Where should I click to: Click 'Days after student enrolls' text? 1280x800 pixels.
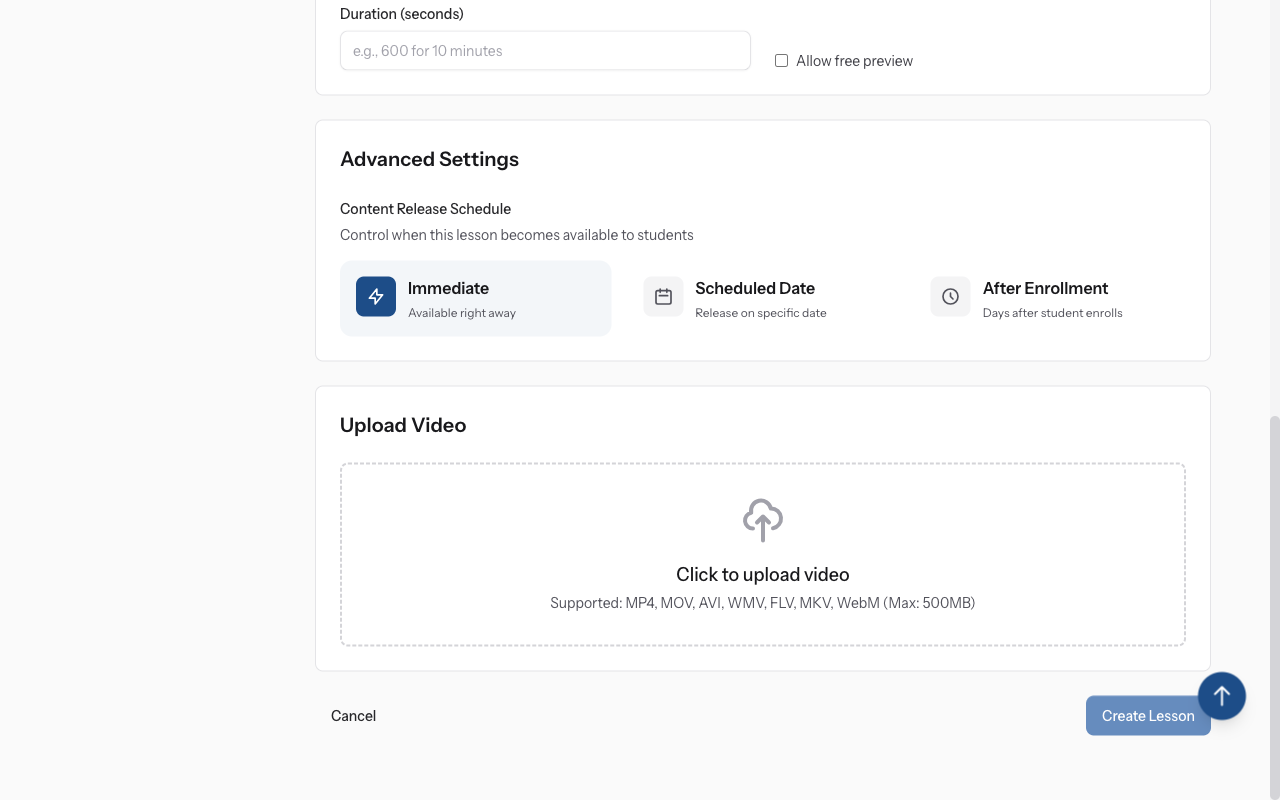point(1052,312)
